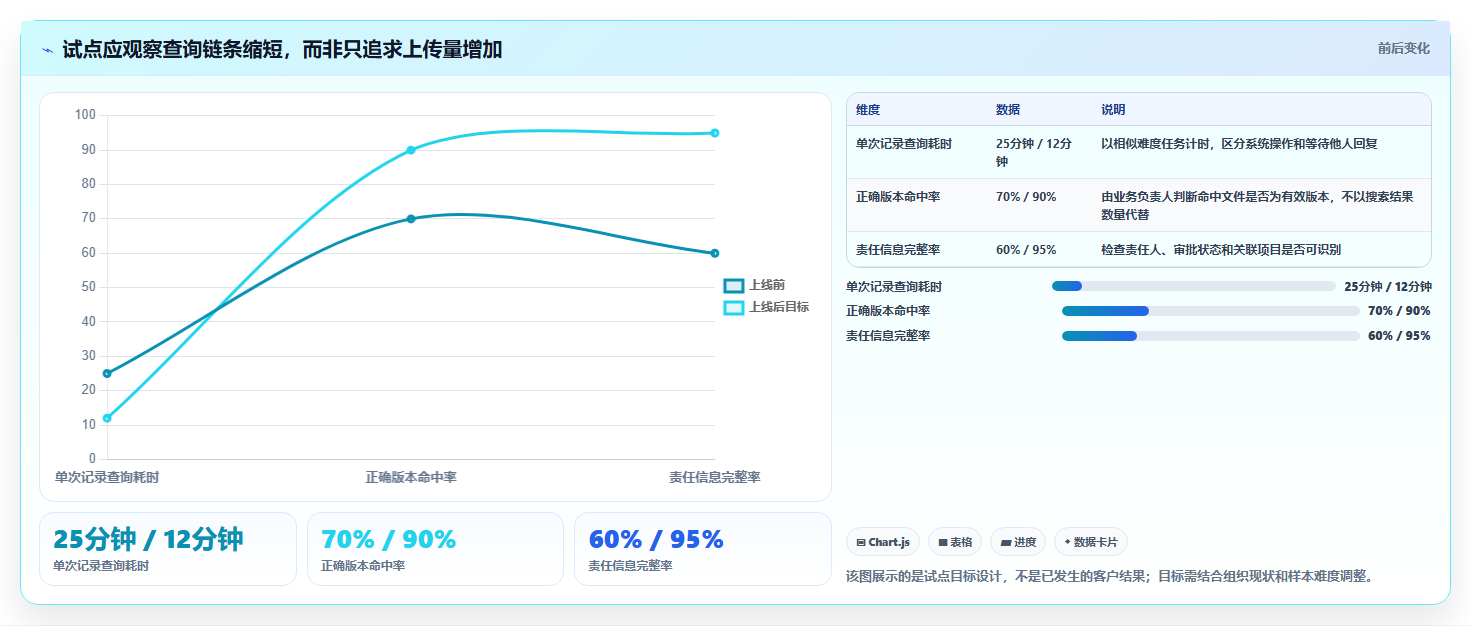Toggle the 上线前 legend item
1471x626 pixels.
click(754, 285)
